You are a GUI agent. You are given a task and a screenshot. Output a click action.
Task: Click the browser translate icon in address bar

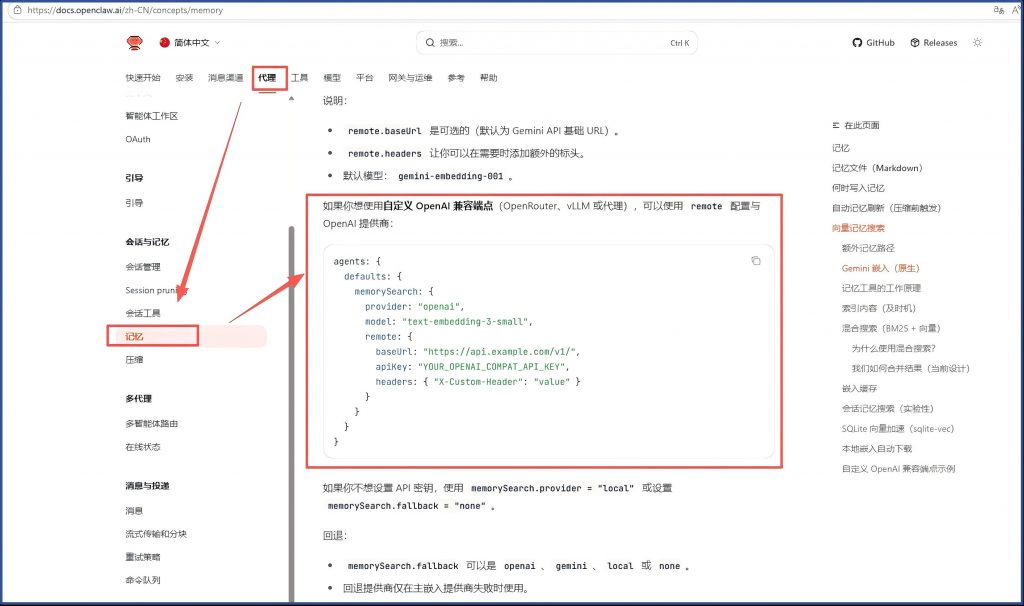pyautogui.click(x=998, y=10)
